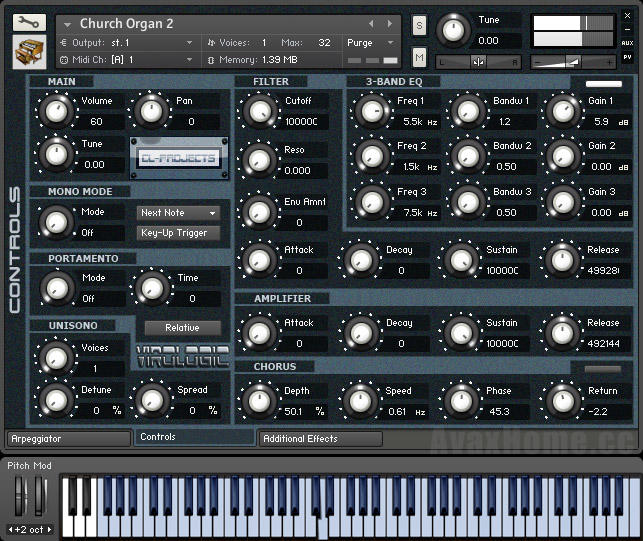Image resolution: width=643 pixels, height=541 pixels.
Task: Go to previous instrument using left arrow
Action: pos(372,23)
